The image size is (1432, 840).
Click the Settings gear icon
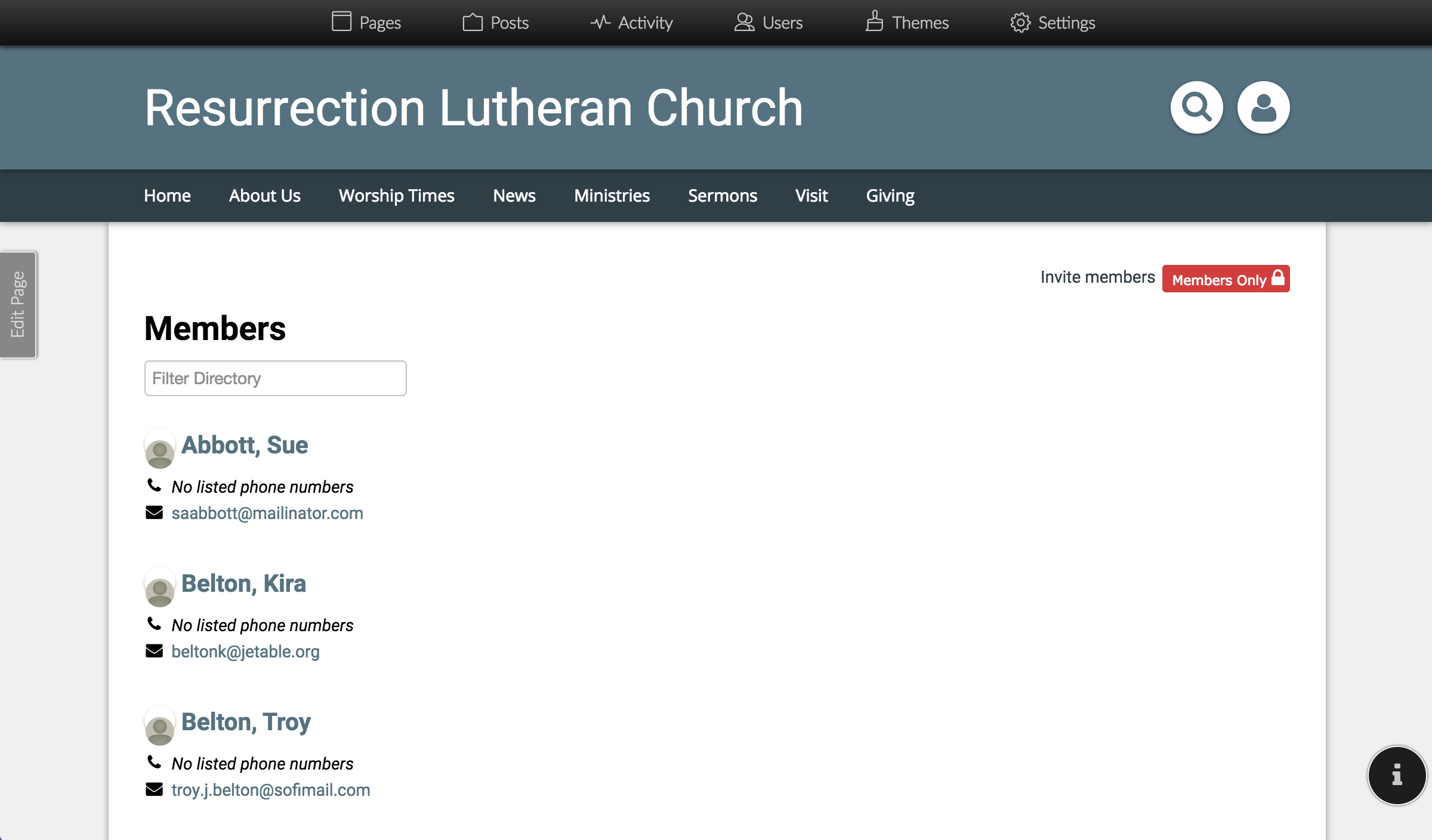[1020, 21]
